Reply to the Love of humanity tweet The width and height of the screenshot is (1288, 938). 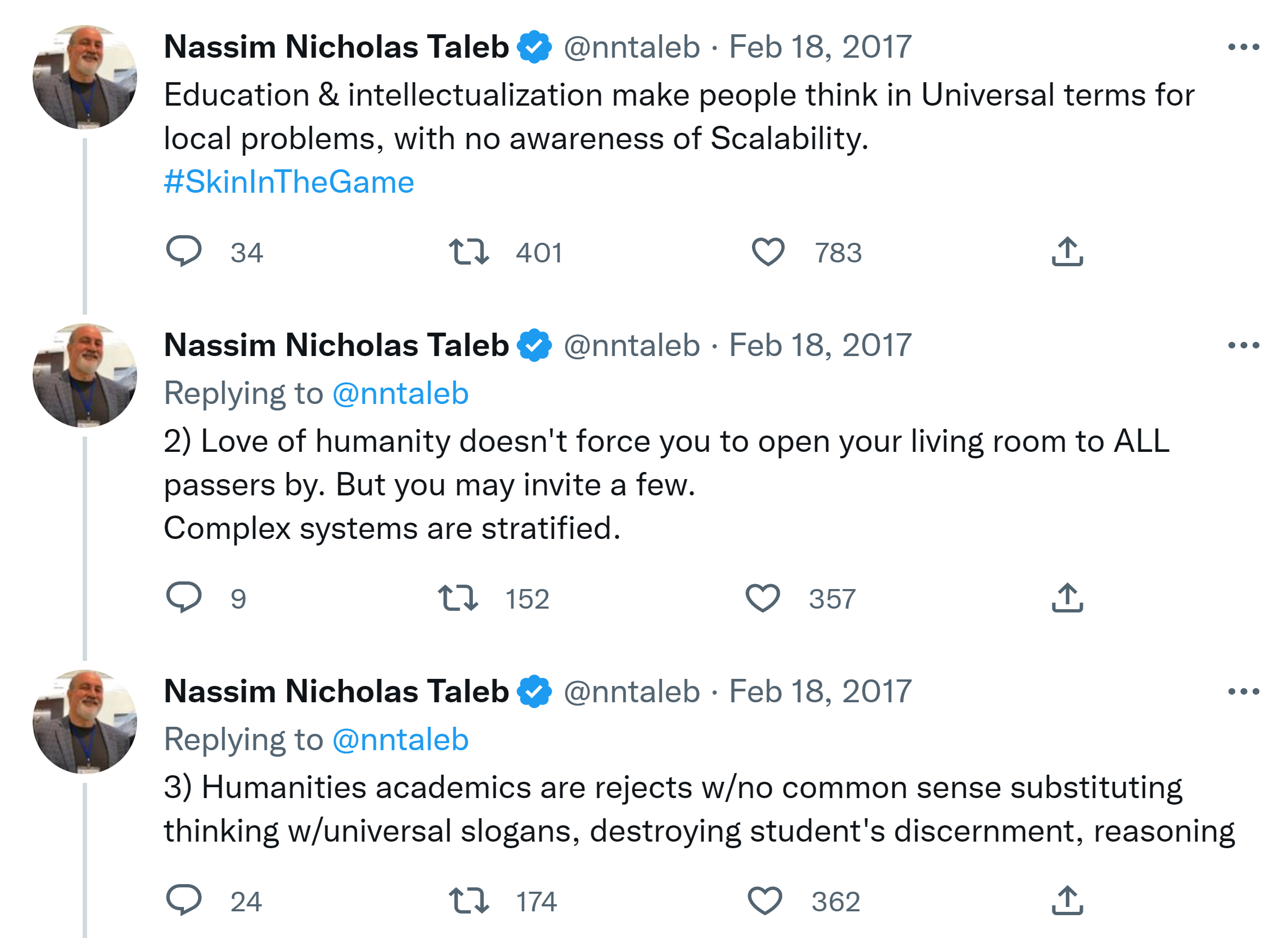click(183, 597)
